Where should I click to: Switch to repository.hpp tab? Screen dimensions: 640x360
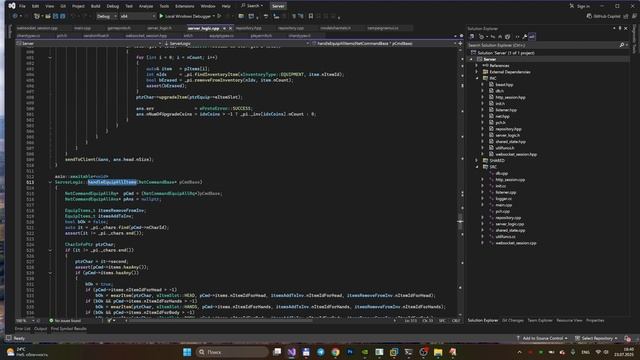pyautogui.click(x=248, y=28)
